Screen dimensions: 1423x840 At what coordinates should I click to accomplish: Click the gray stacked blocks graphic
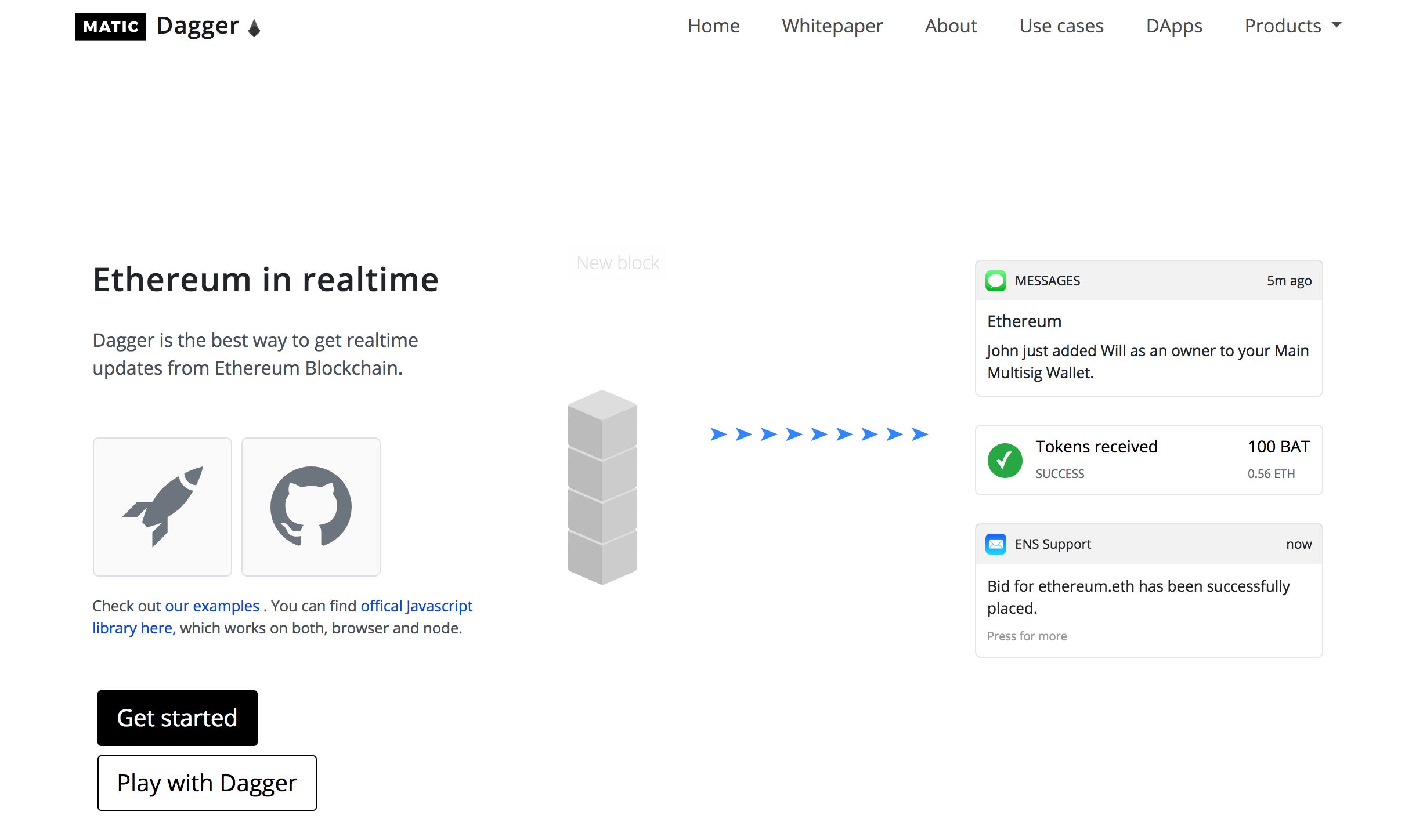point(602,487)
